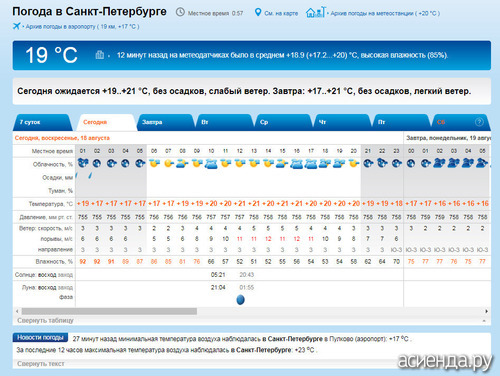Open Архив погоды на метеостанции link

385,13
